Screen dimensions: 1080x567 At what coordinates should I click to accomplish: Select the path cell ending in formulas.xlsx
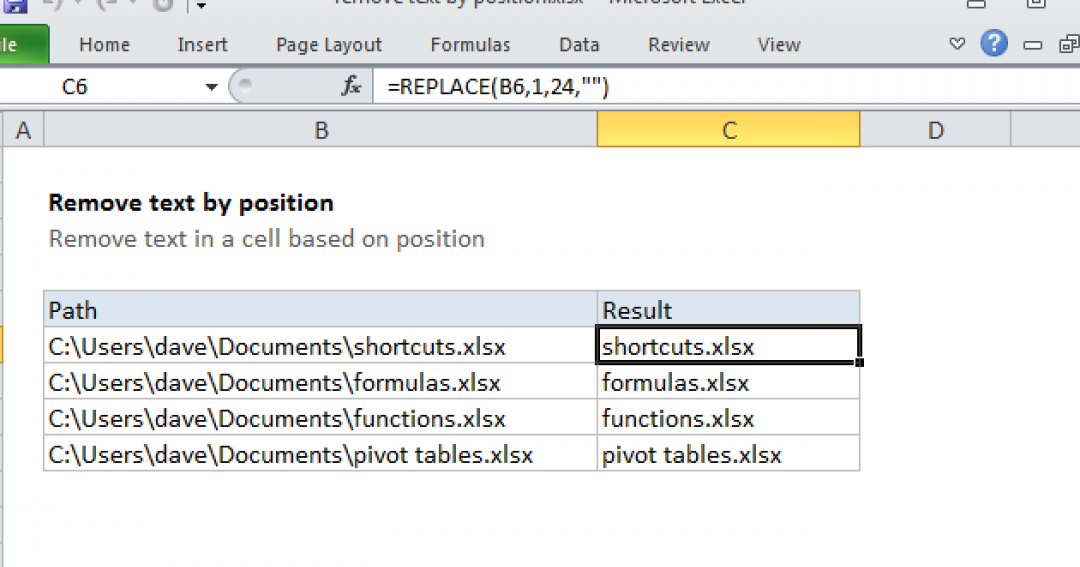tap(321, 381)
